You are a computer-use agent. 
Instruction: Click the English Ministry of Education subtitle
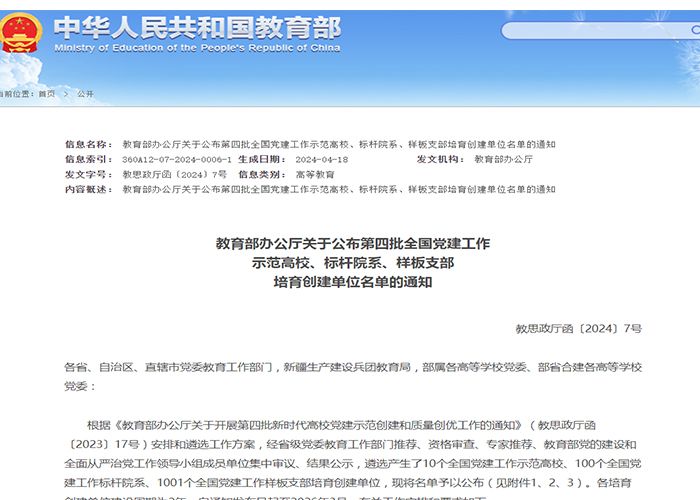tap(196, 47)
